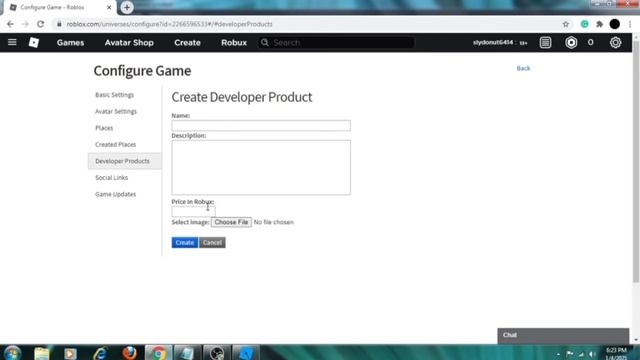Click the browser address bar URL

(169, 24)
